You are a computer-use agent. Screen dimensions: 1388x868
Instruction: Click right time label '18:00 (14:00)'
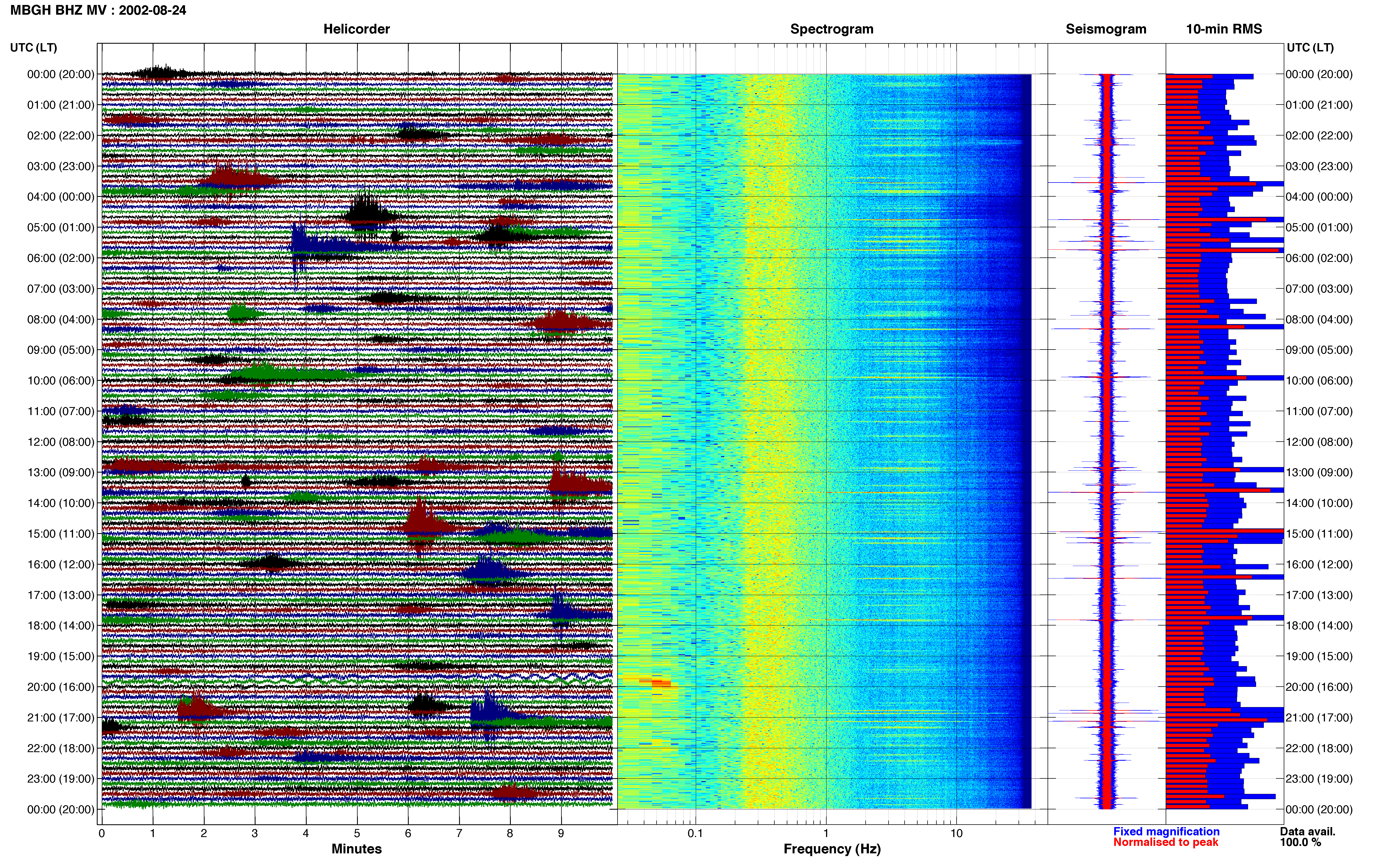pos(1319,626)
